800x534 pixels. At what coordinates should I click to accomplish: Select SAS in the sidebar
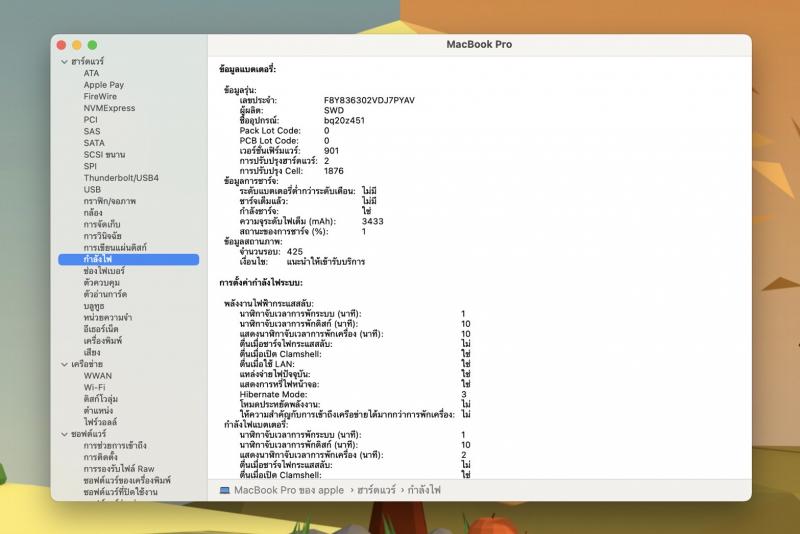pos(92,131)
